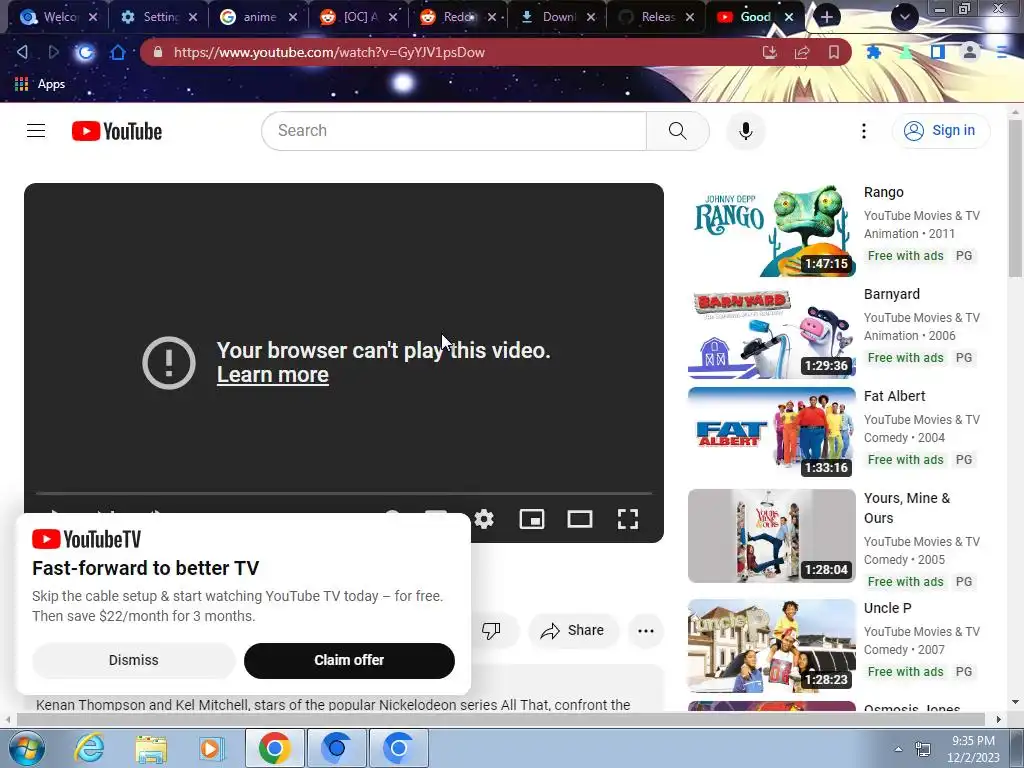The width and height of the screenshot is (1024, 768).
Task: Click the vertical page scrollbar
Action: (x=1014, y=198)
